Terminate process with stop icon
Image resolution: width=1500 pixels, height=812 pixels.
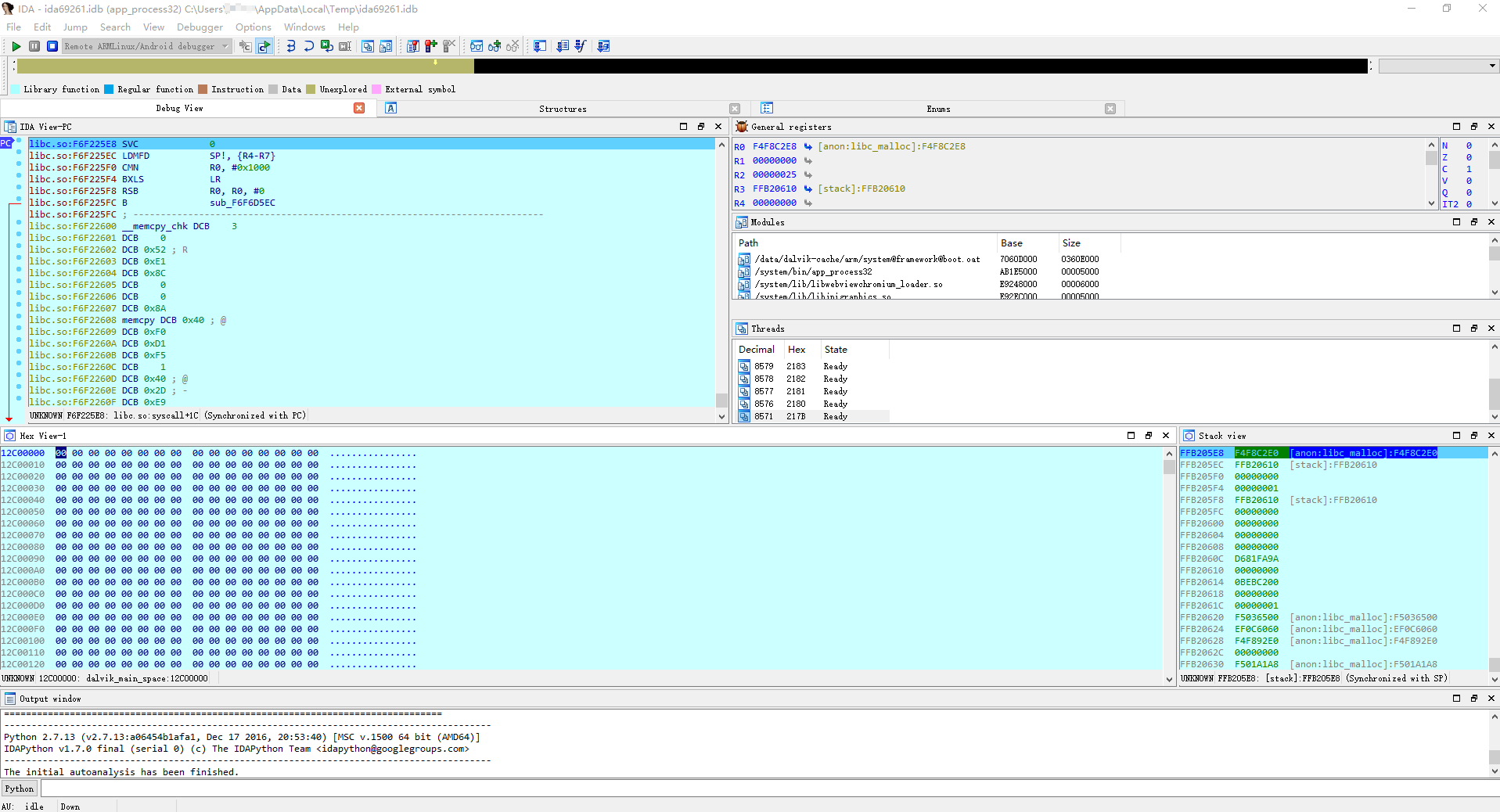coord(52,46)
